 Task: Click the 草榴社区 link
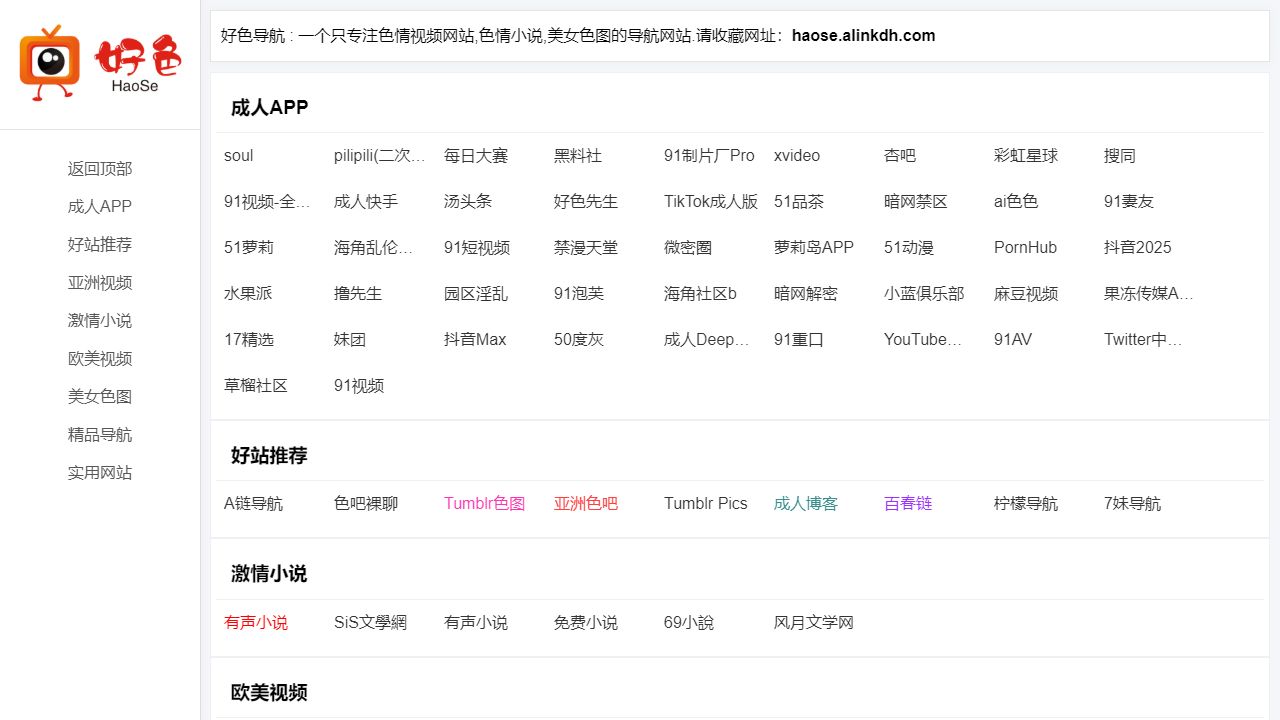(x=256, y=386)
